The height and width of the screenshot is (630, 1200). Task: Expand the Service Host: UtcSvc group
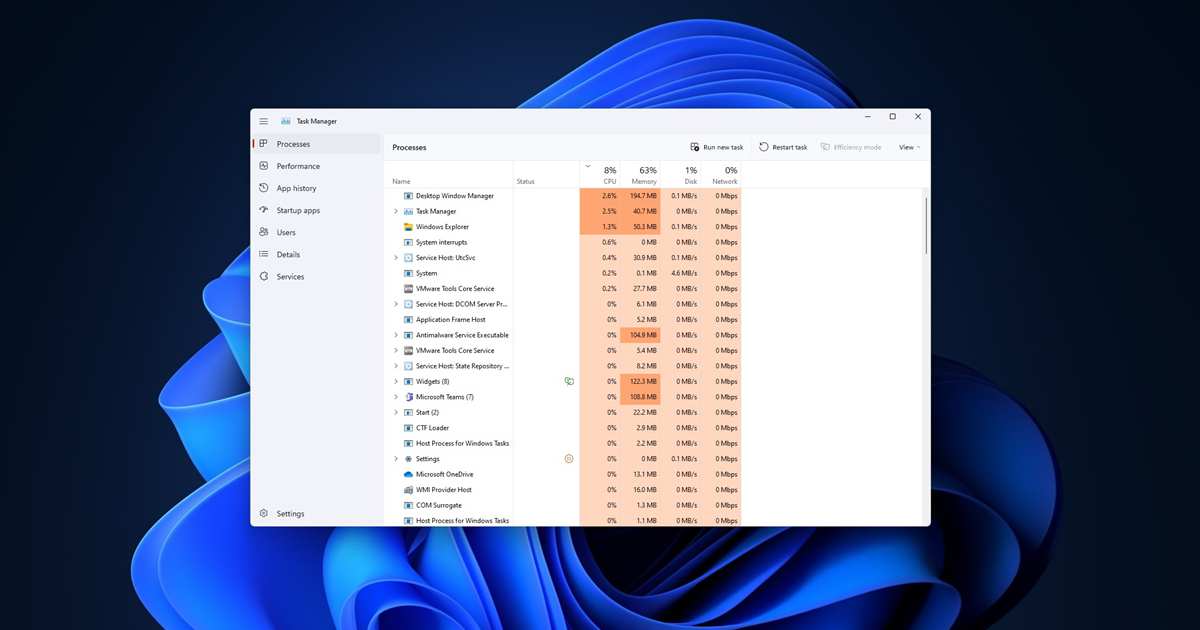click(x=396, y=258)
